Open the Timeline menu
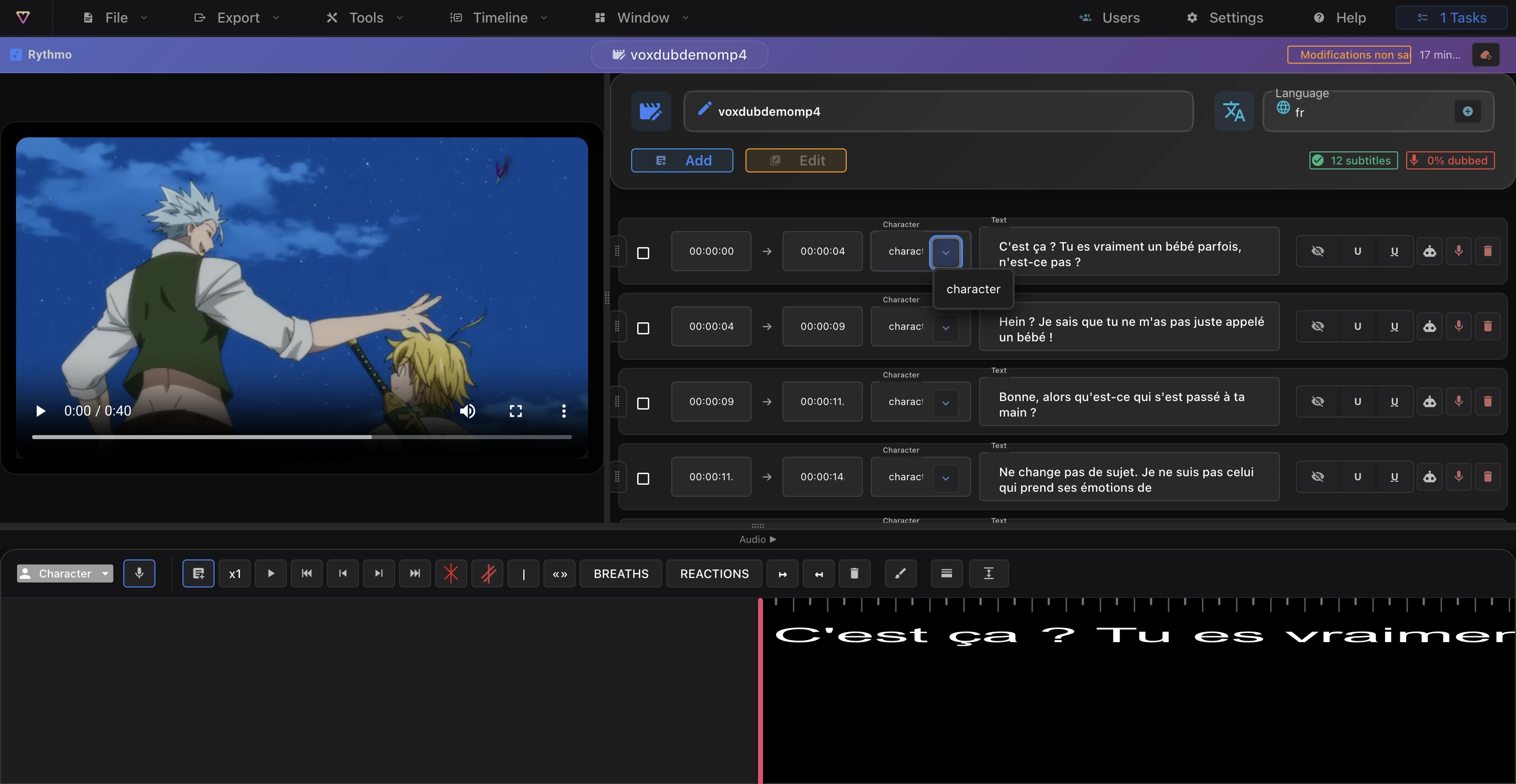 click(x=499, y=18)
